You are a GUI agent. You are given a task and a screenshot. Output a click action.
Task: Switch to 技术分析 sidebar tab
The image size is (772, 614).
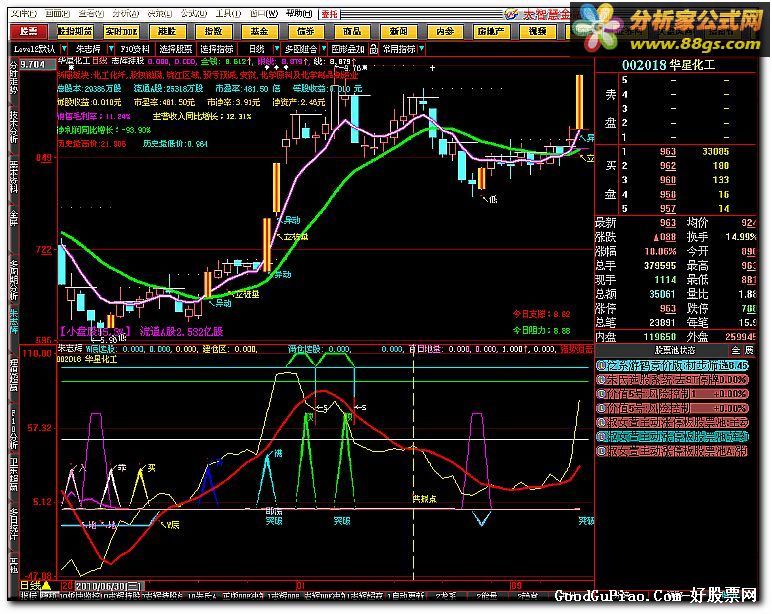pos(13,126)
